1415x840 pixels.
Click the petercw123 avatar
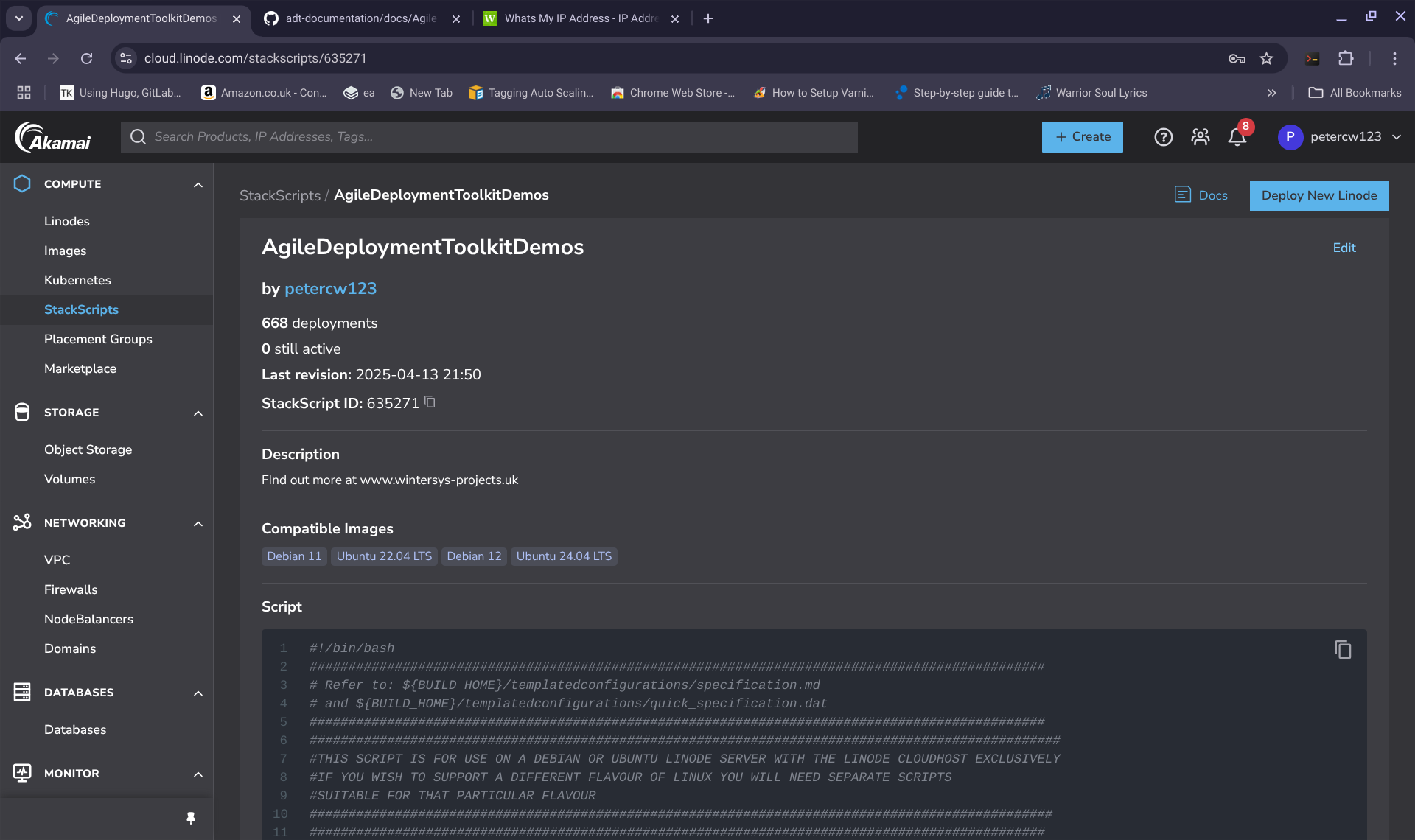(x=1290, y=137)
